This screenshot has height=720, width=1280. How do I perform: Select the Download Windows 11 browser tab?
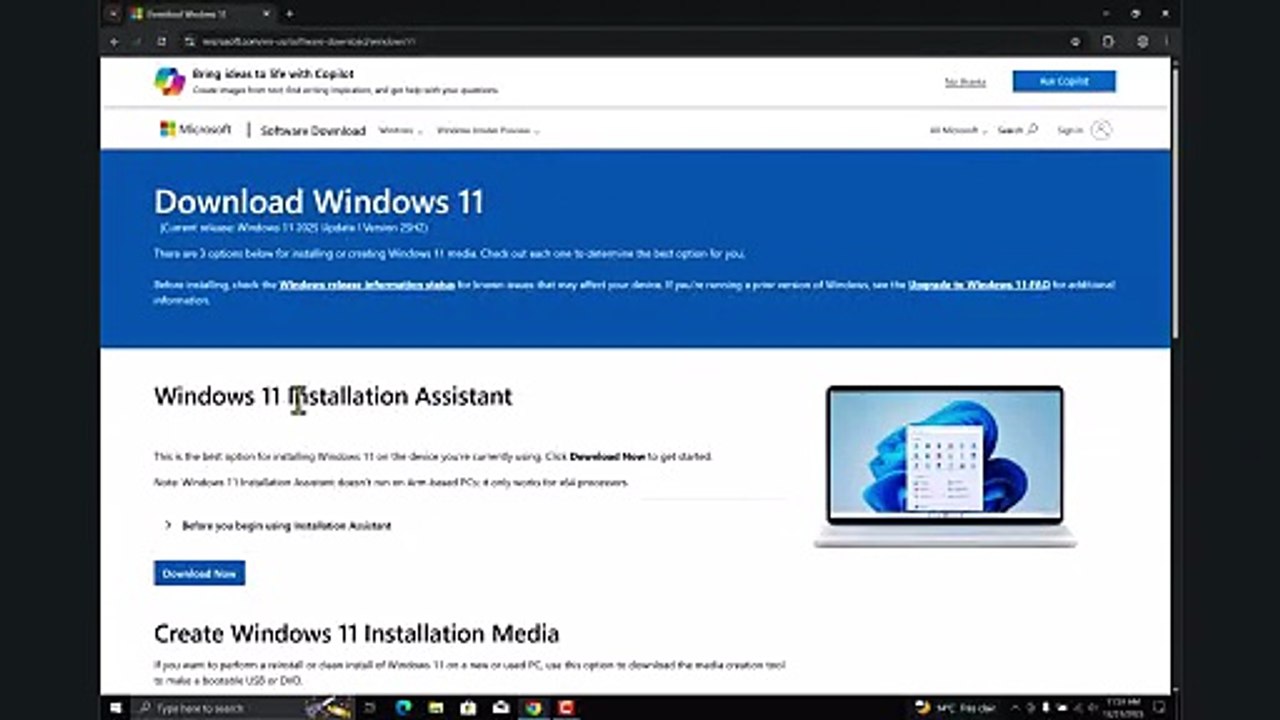[x=200, y=14]
